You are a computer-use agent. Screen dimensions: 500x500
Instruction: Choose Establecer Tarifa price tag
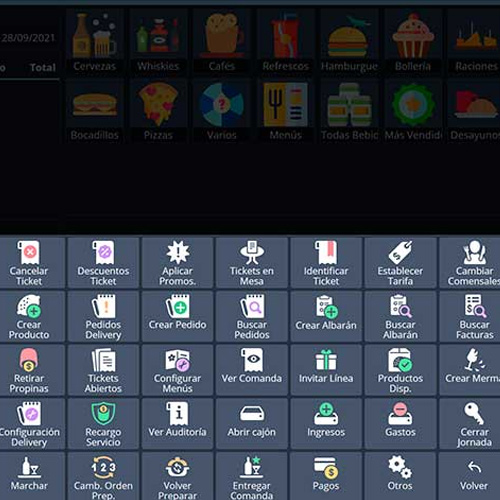[x=400, y=252]
